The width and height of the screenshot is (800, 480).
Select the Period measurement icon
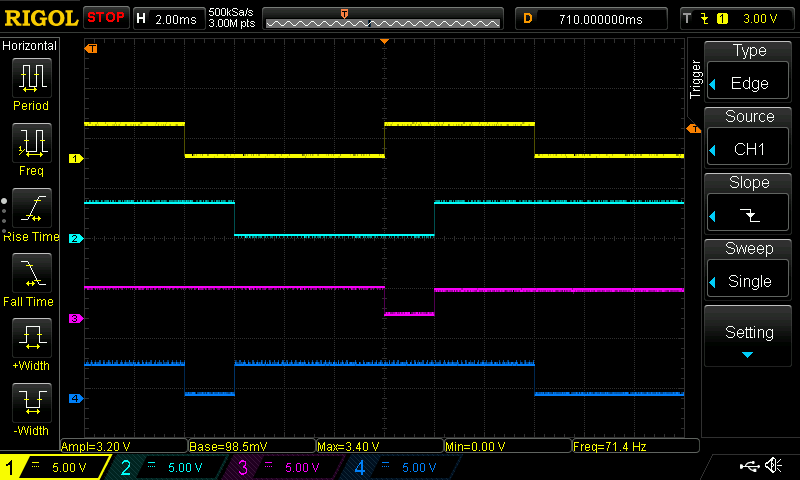click(x=32, y=78)
